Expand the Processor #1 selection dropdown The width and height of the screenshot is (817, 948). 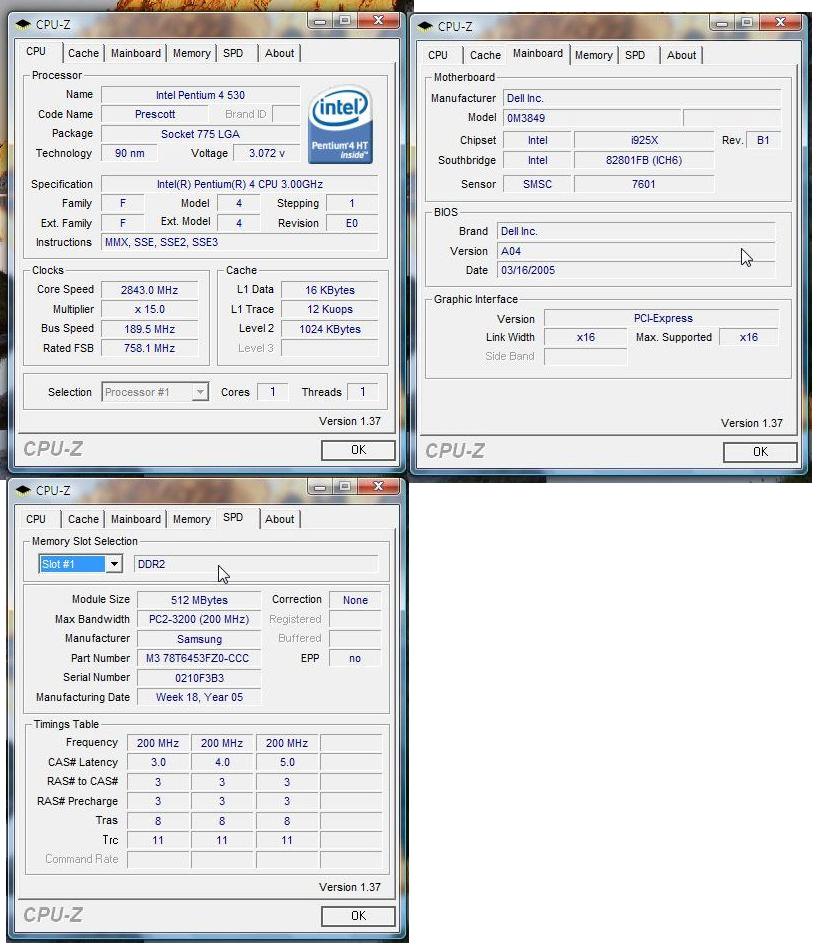(x=200, y=392)
